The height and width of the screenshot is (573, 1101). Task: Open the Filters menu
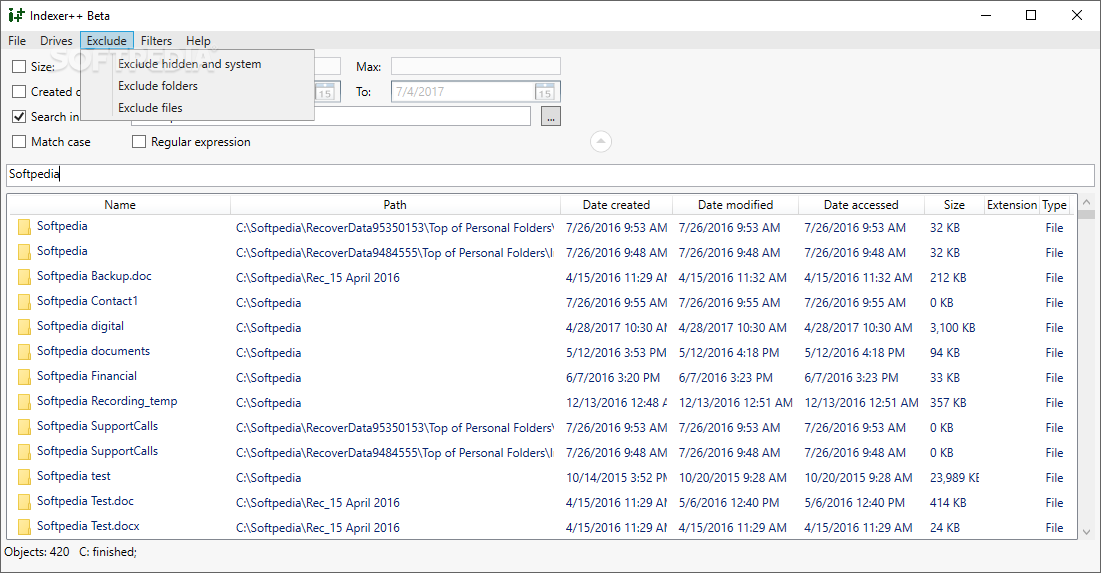point(156,41)
